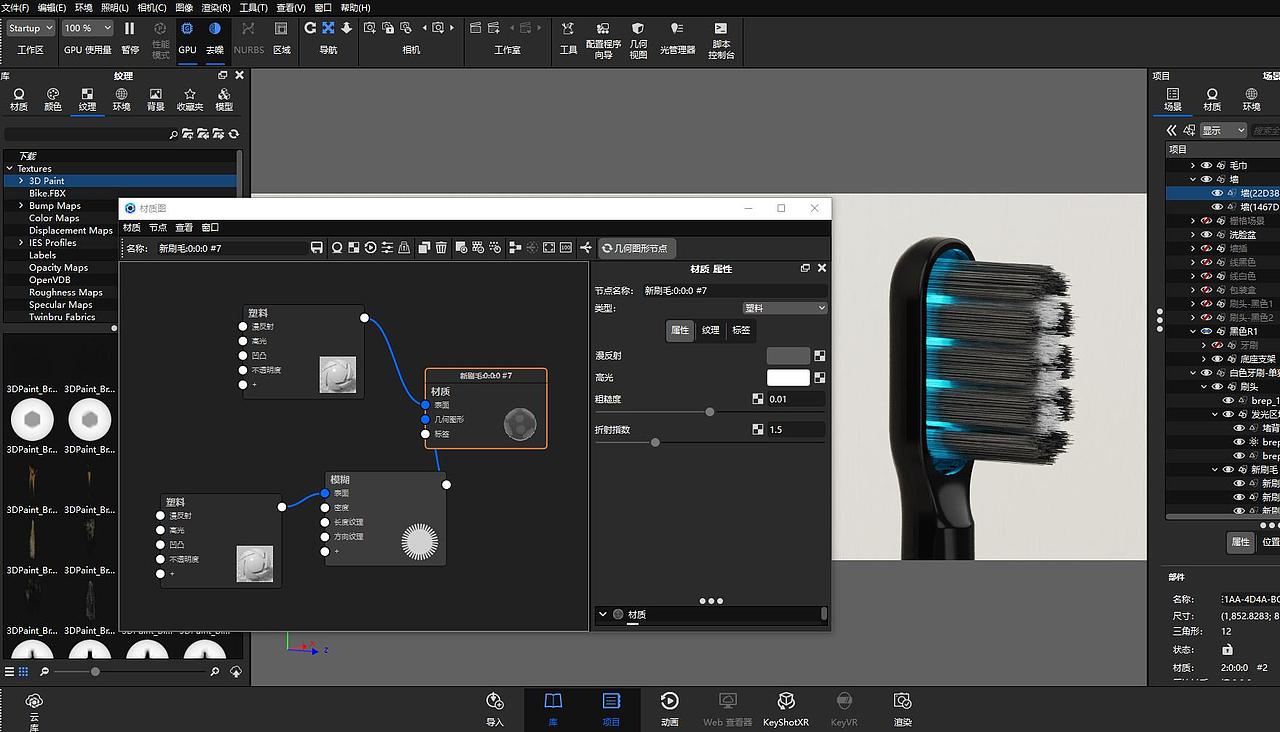This screenshot has width=1280, height=732.
Task: Show the hidden 洗脸盆 item
Action: click(1206, 234)
